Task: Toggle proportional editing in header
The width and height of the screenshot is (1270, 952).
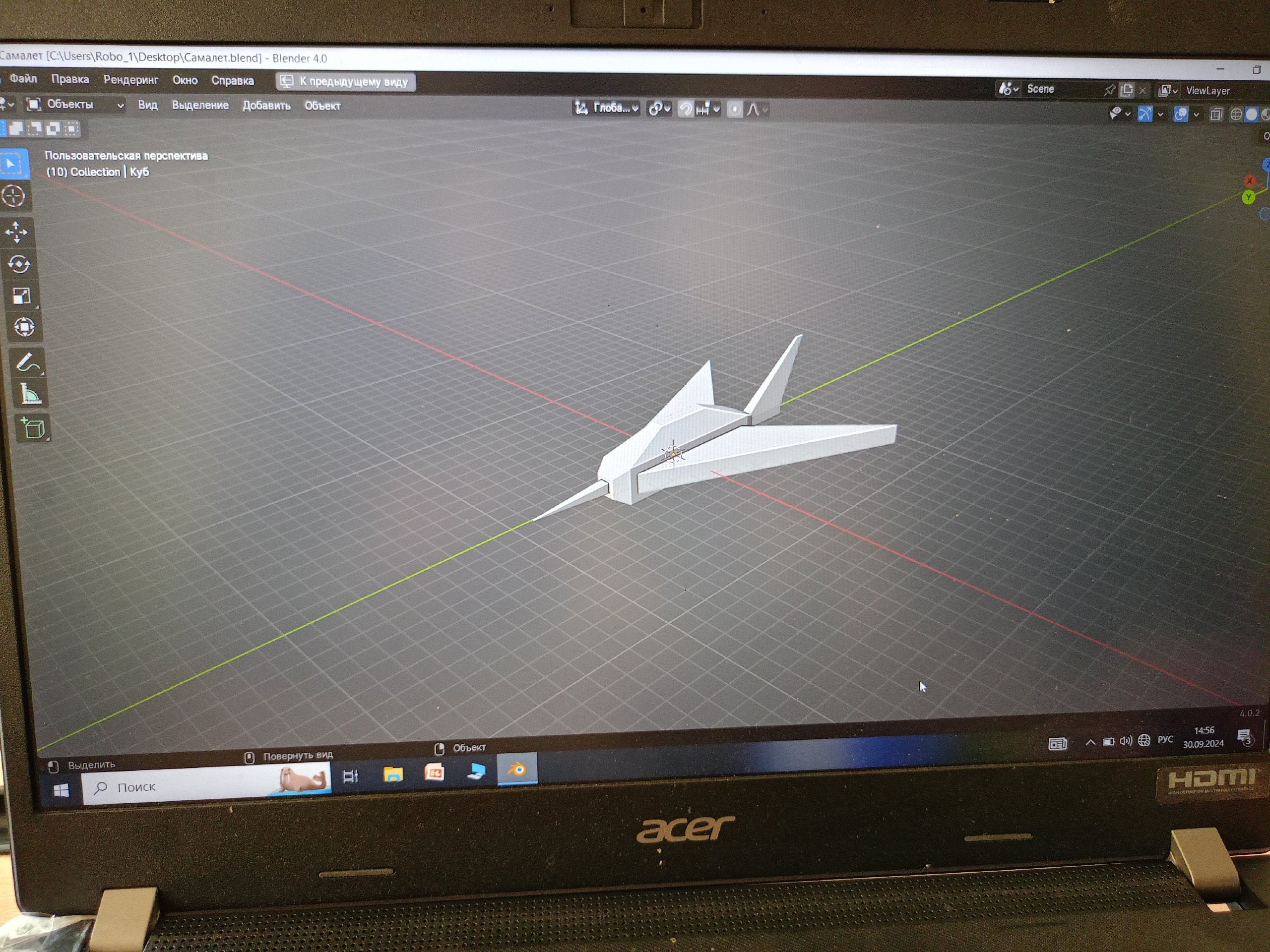Action: pyautogui.click(x=735, y=109)
